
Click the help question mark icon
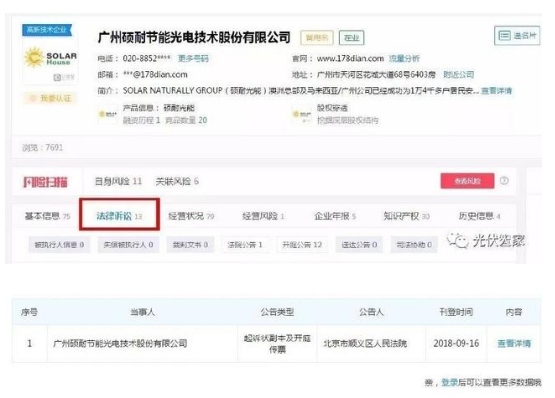pos(504,181)
